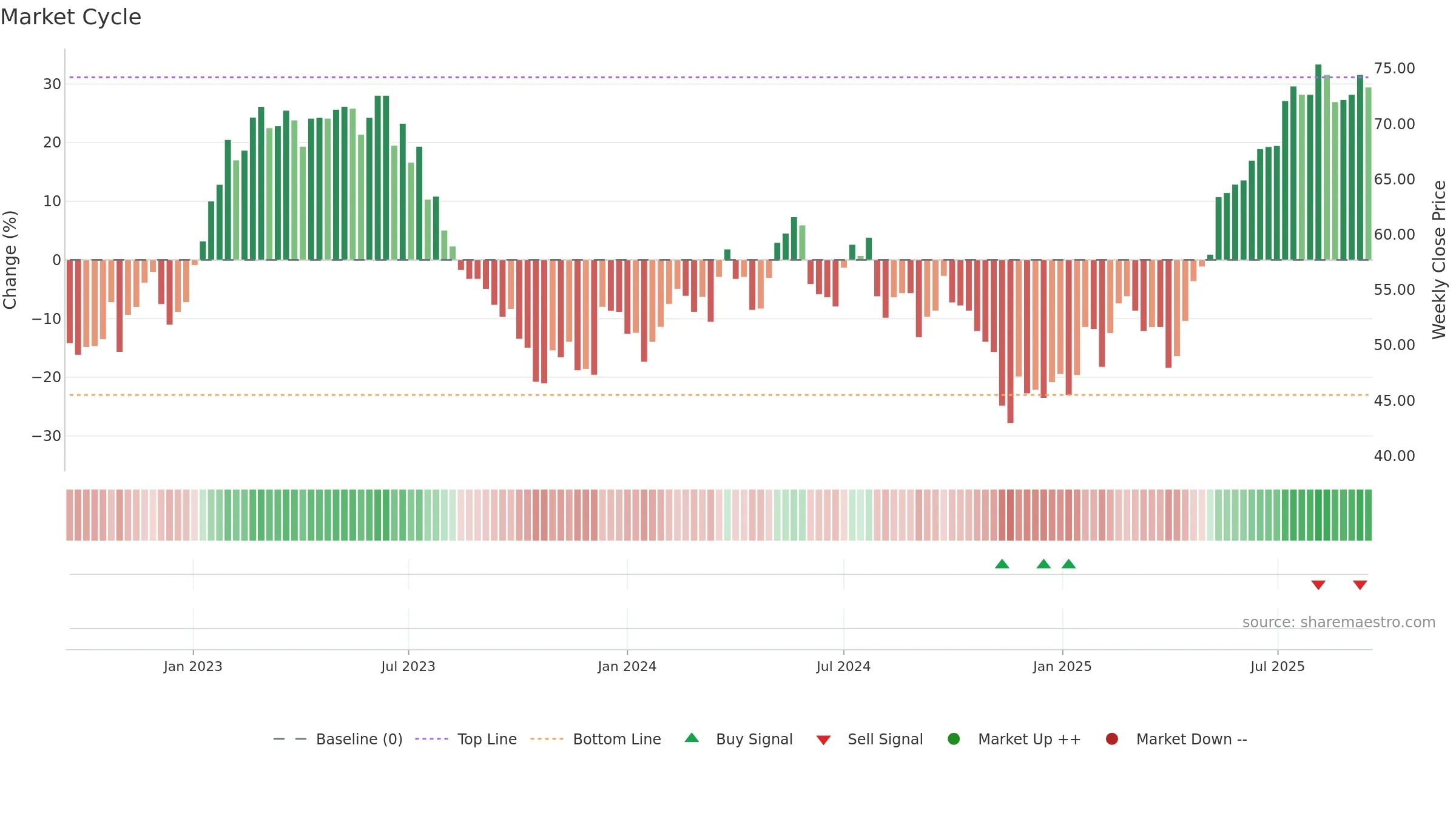Click the Change (%) axis title

(x=10, y=260)
